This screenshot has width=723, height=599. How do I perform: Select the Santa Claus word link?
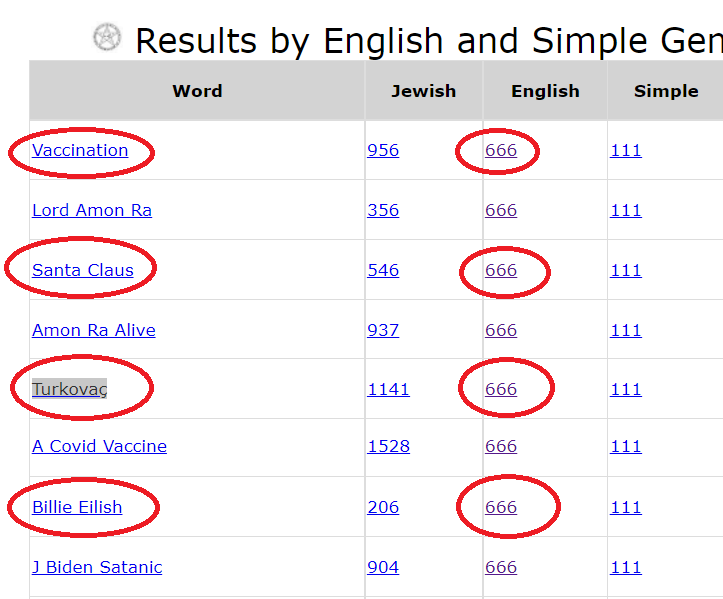[x=83, y=270]
